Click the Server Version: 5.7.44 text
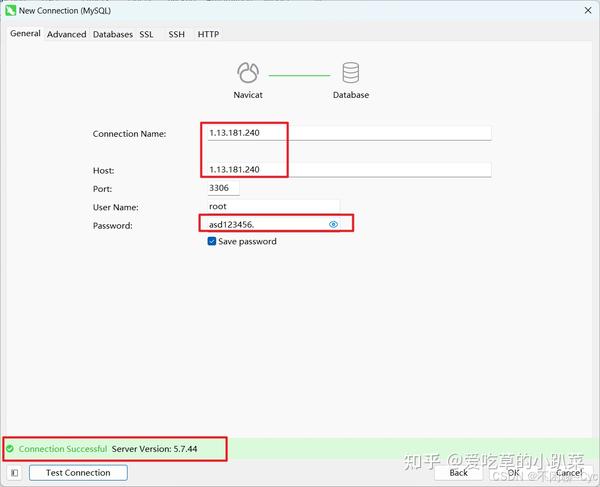The height and width of the screenshot is (487, 600). click(x=155, y=449)
